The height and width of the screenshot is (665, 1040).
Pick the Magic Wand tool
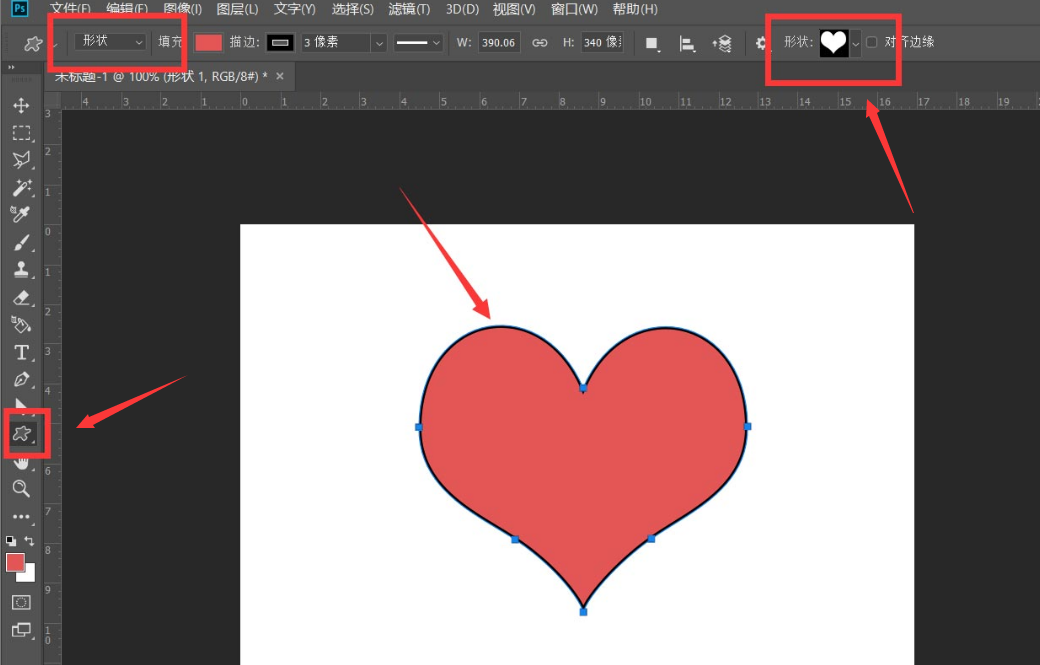[x=21, y=188]
